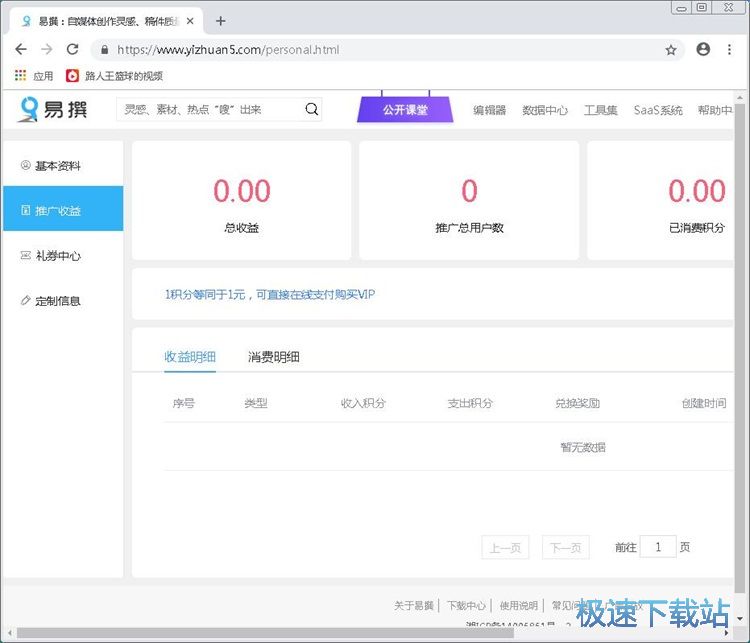Open the 应用 apps grid shortcut

click(x=33, y=76)
